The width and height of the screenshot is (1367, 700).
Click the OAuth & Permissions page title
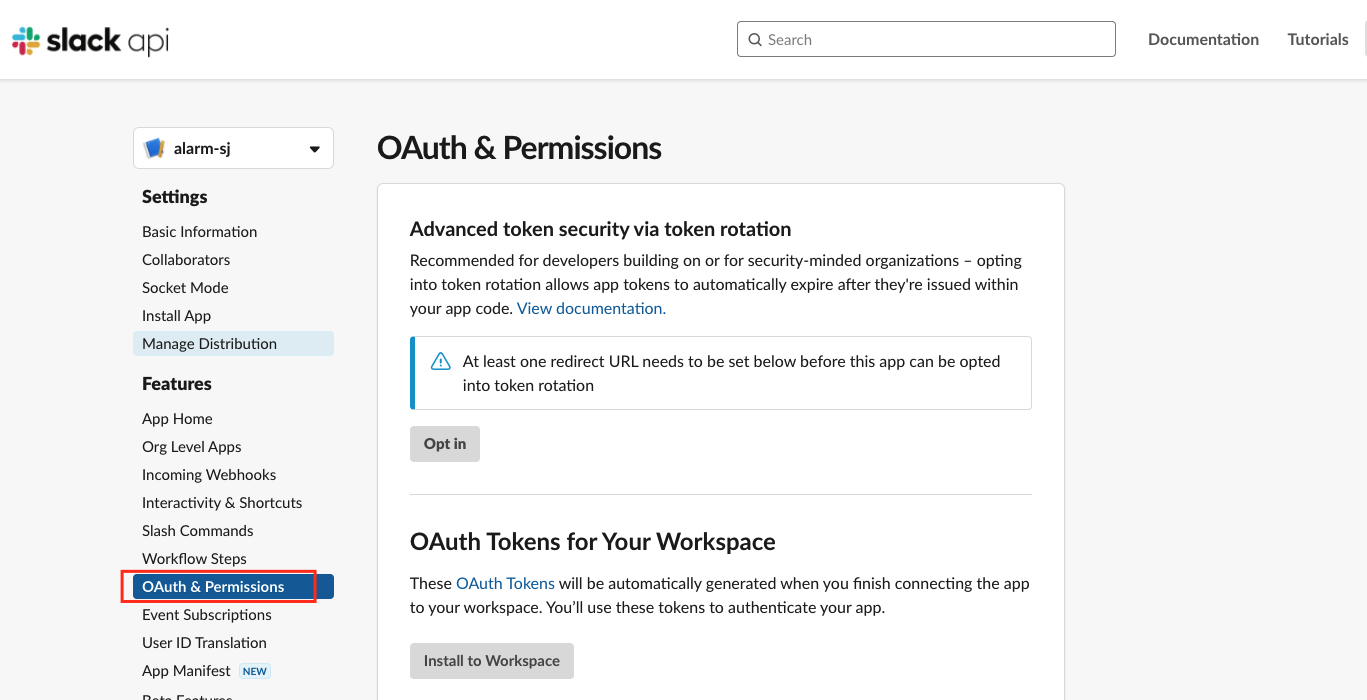point(519,148)
